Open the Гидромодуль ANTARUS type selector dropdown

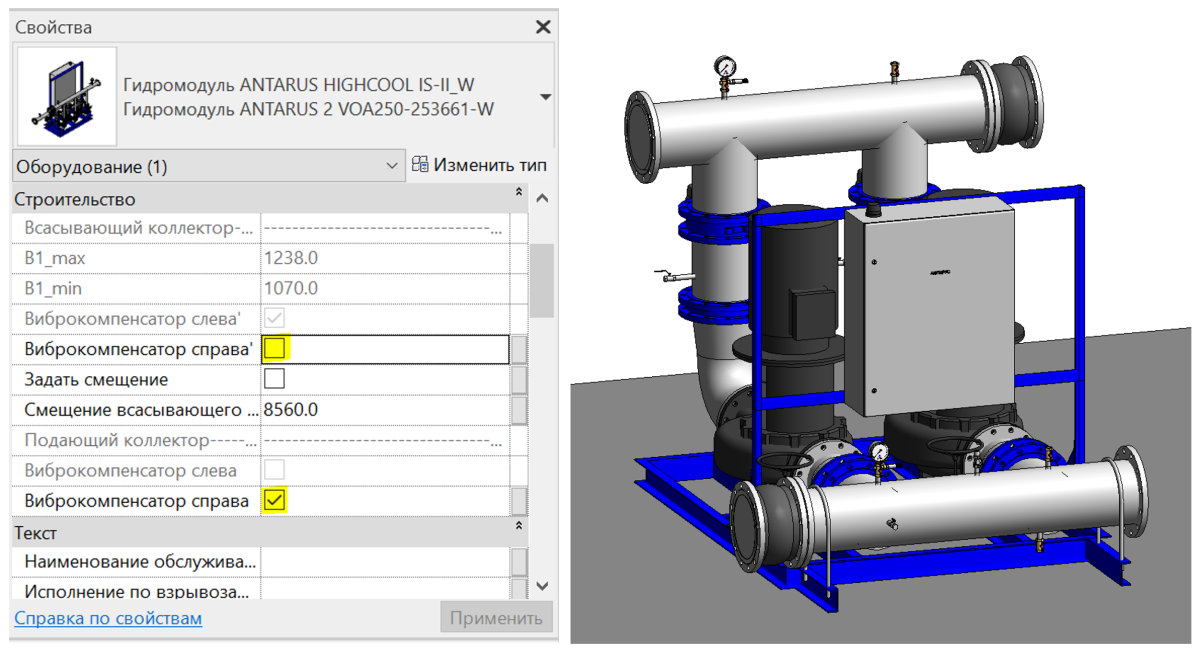[545, 97]
